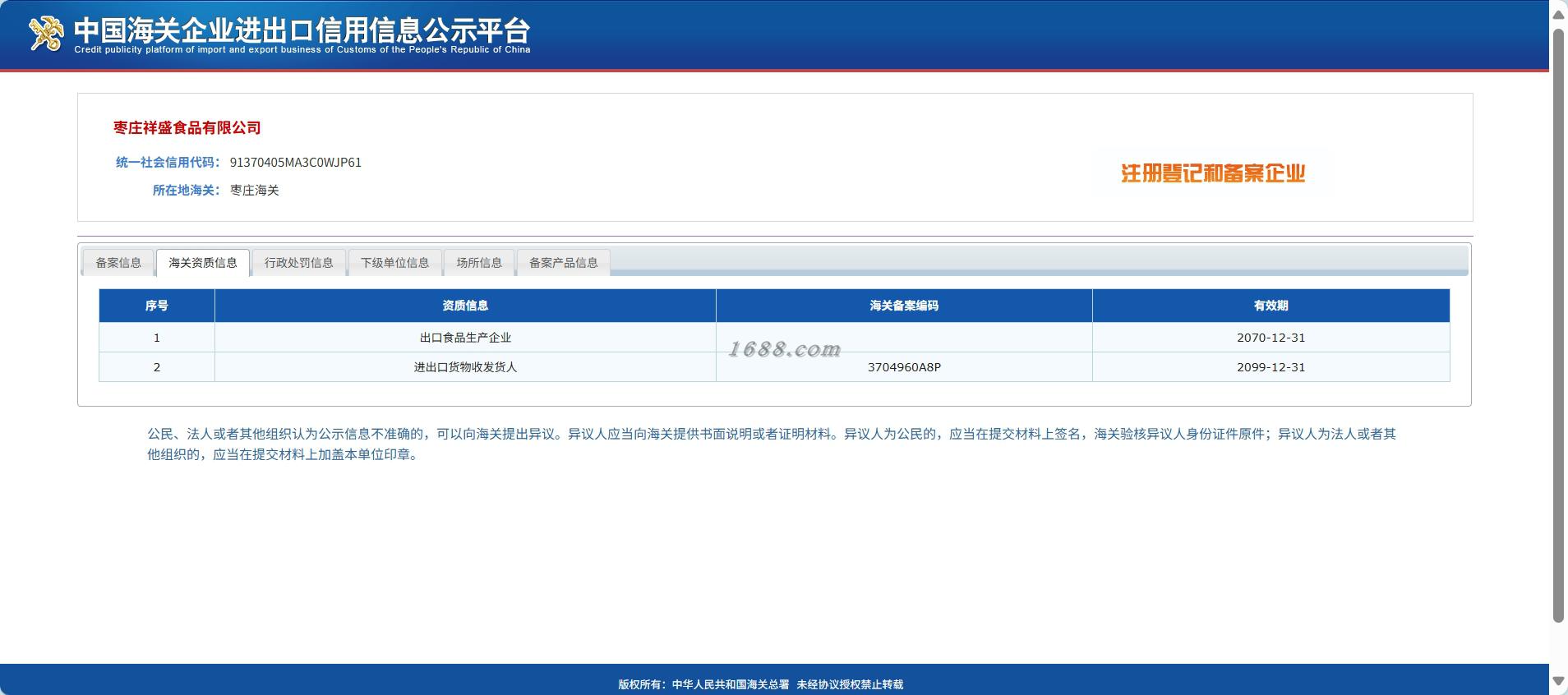1568x695 pixels.
Task: Click the 枣庄海关 customs value
Action: 255,191
